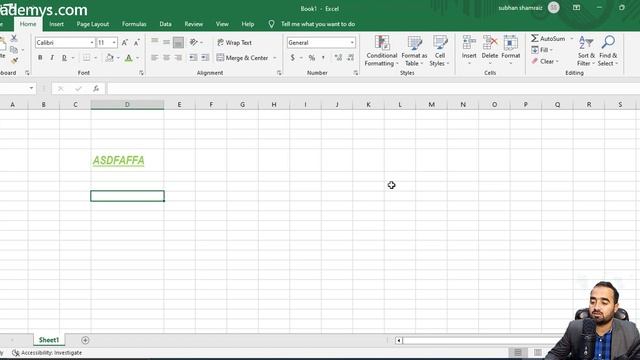Decrease indent

click(193, 58)
